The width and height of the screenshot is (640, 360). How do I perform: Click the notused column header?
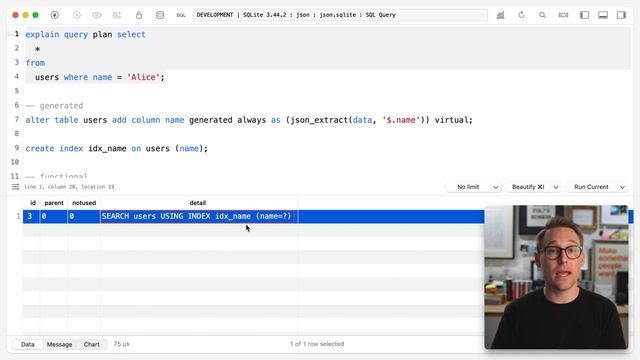[x=84, y=203]
